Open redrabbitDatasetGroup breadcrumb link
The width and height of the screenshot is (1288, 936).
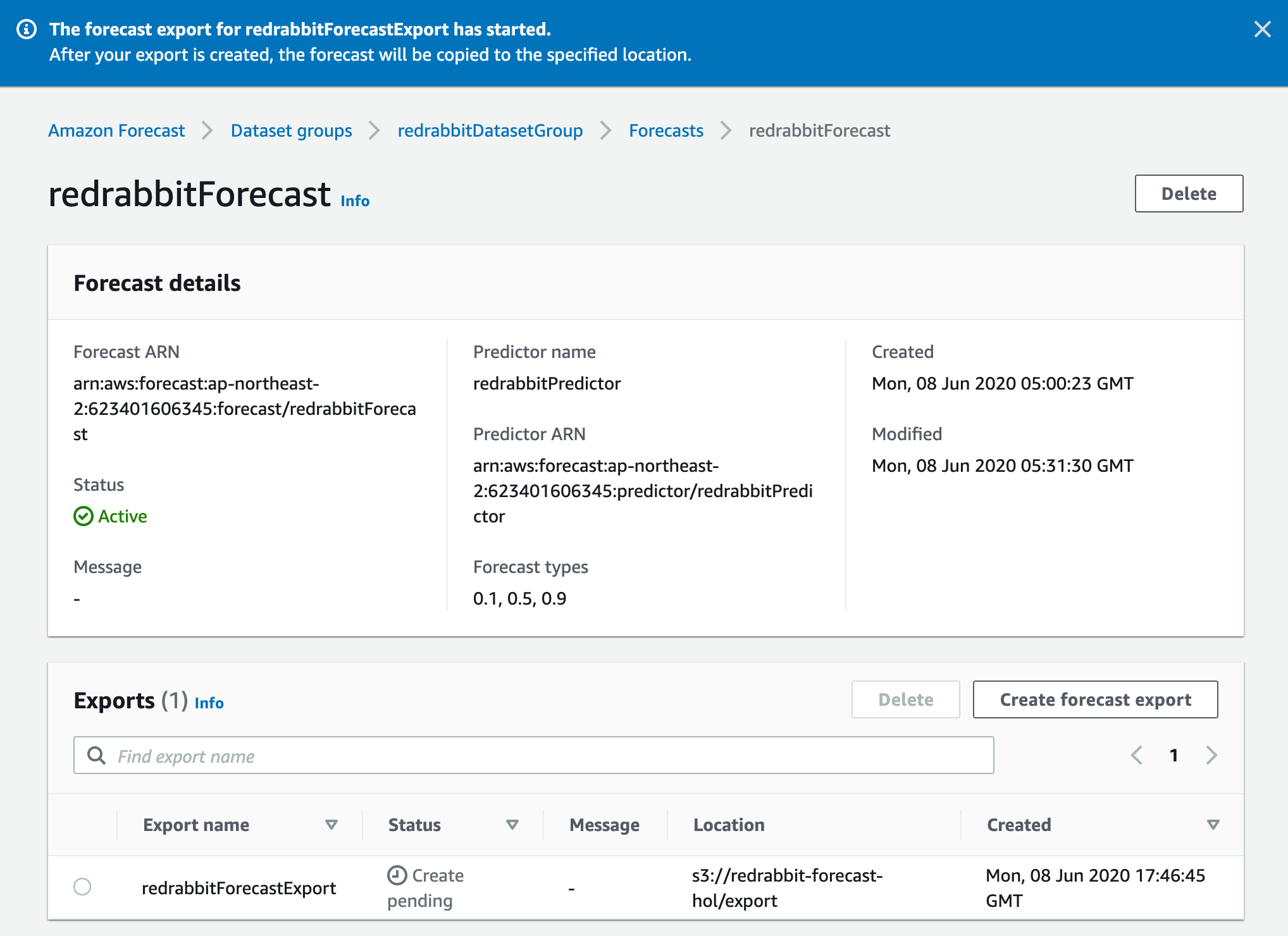[x=490, y=130]
